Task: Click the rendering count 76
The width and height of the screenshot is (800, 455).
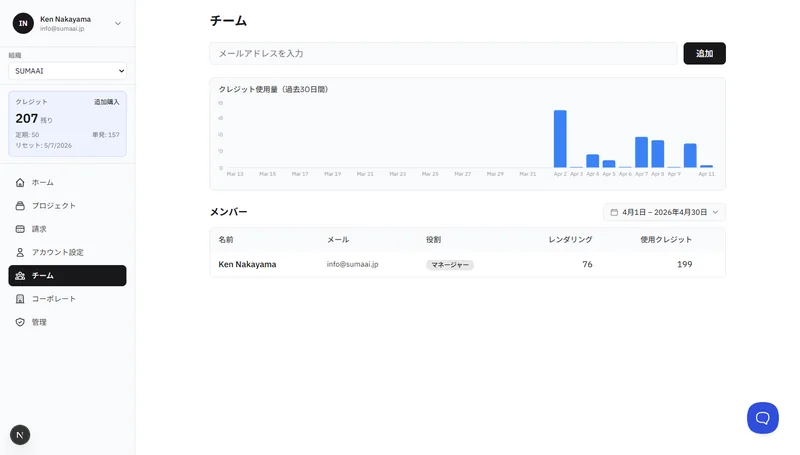Action: point(587,264)
